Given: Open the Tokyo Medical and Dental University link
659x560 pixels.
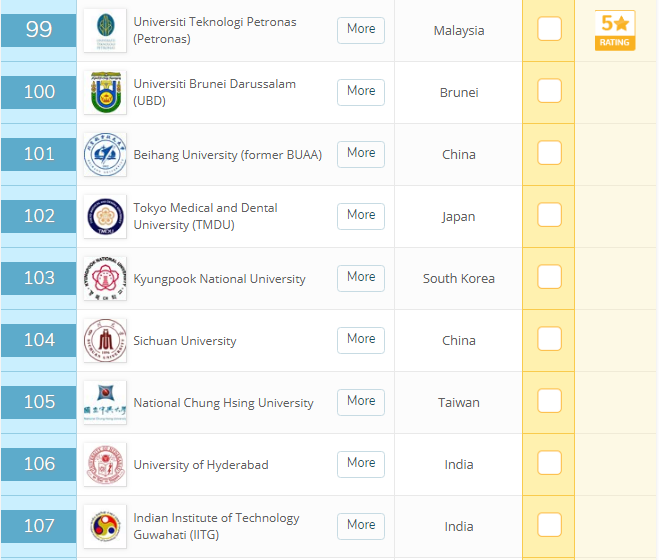Looking at the screenshot, I should click(x=205, y=216).
